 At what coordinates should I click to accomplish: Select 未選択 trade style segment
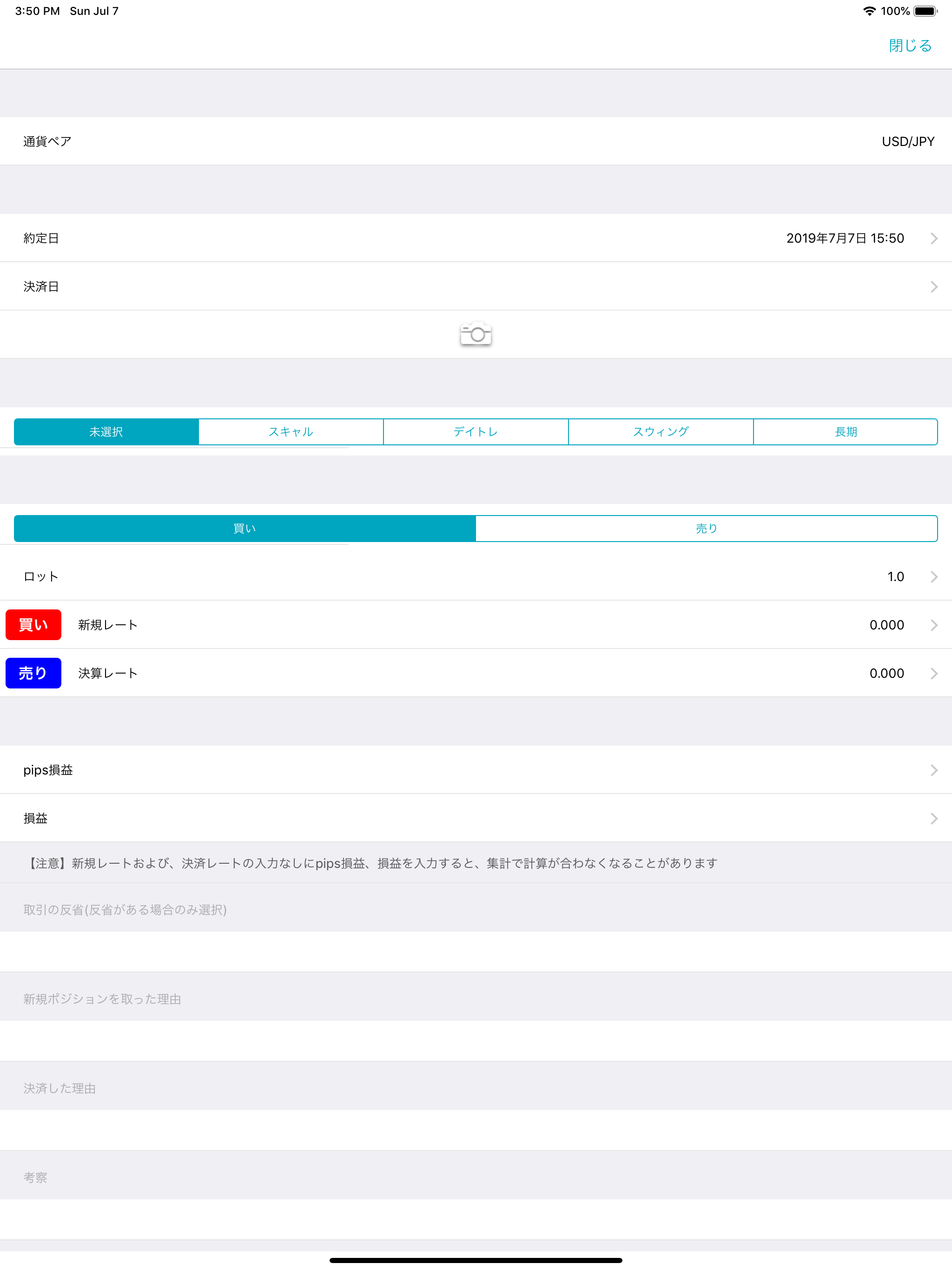coord(106,432)
